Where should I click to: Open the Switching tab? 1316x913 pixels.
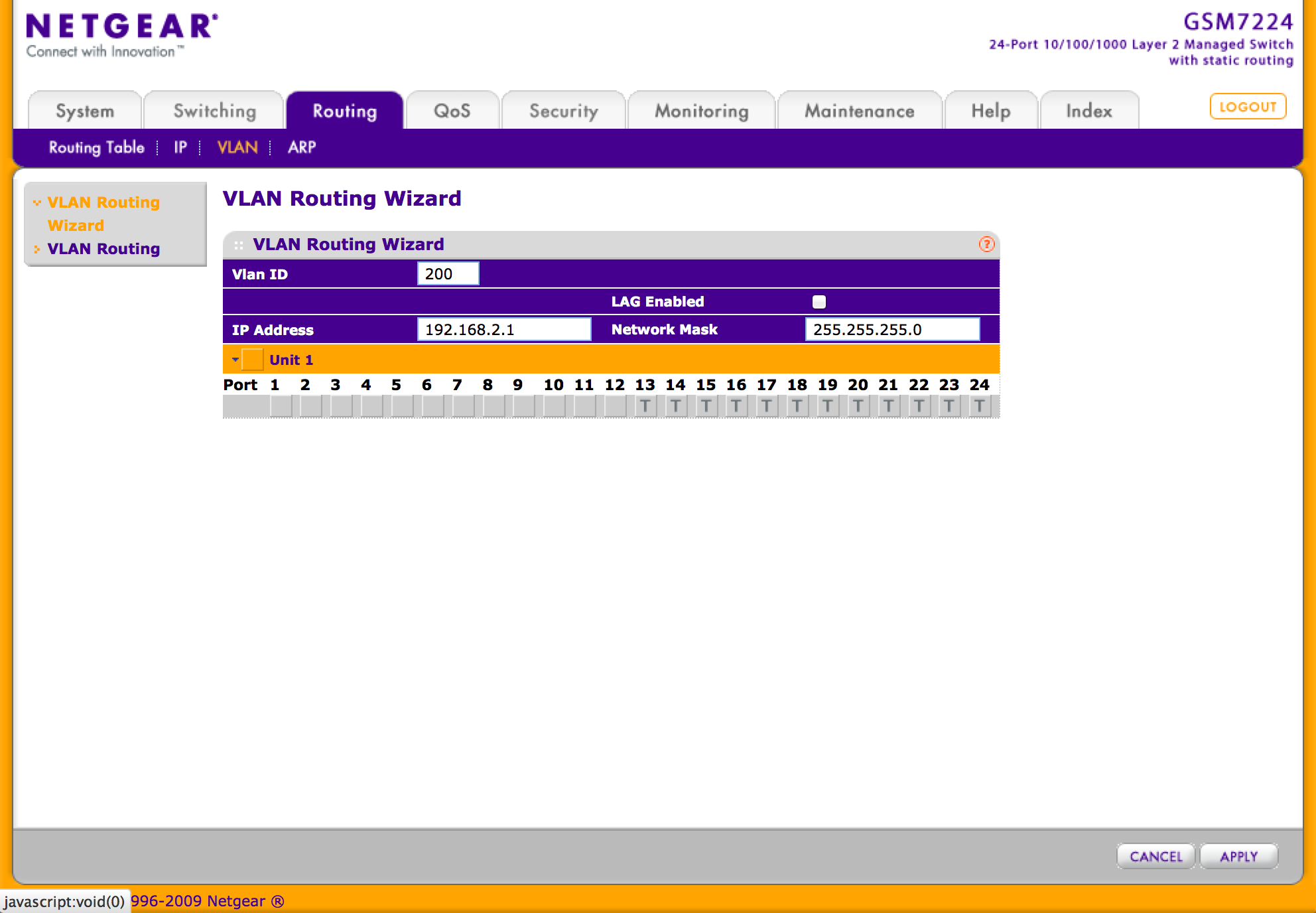tap(214, 111)
